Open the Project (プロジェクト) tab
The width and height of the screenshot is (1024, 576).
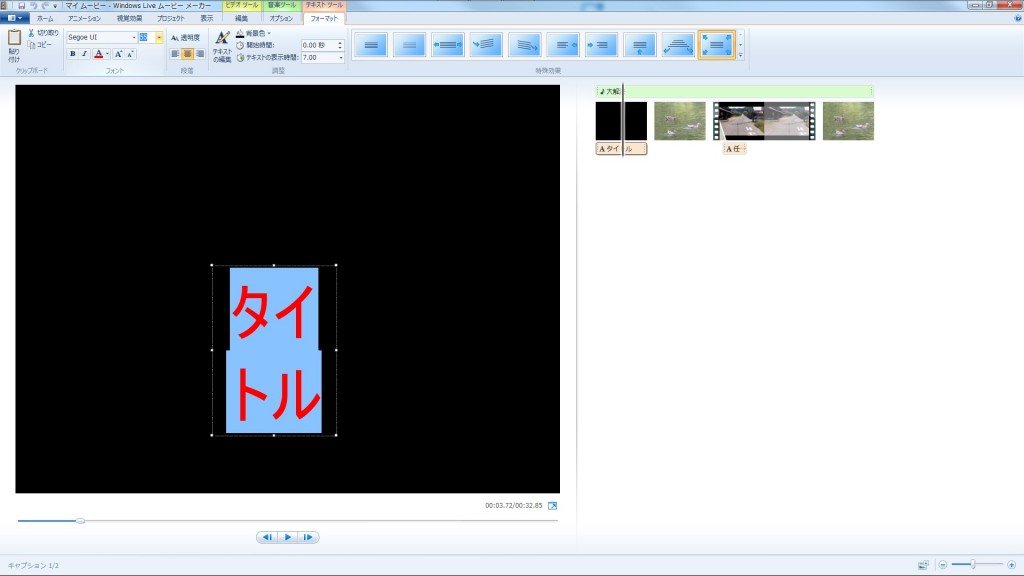(171, 18)
